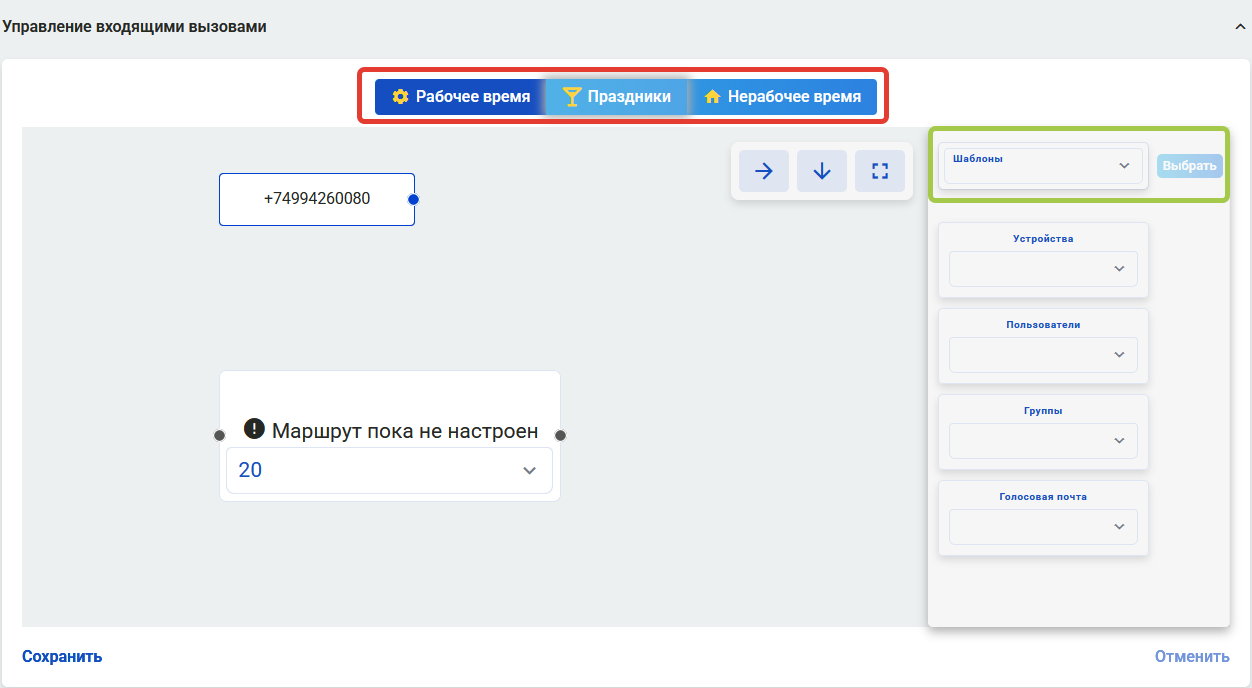Open the Устройства dropdown

pos(1043,269)
